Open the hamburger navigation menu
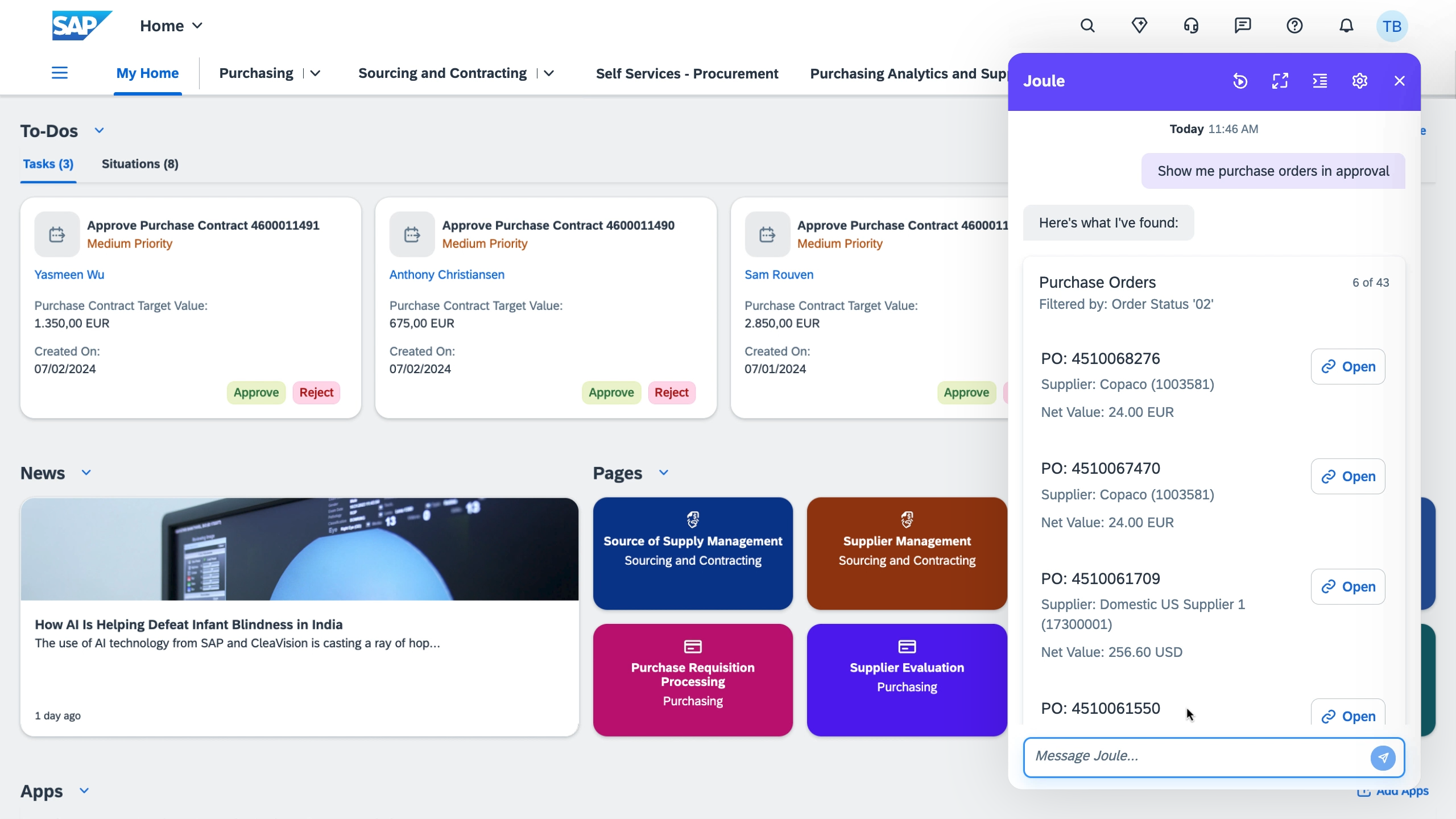This screenshot has width=1456, height=819. pos(60,73)
